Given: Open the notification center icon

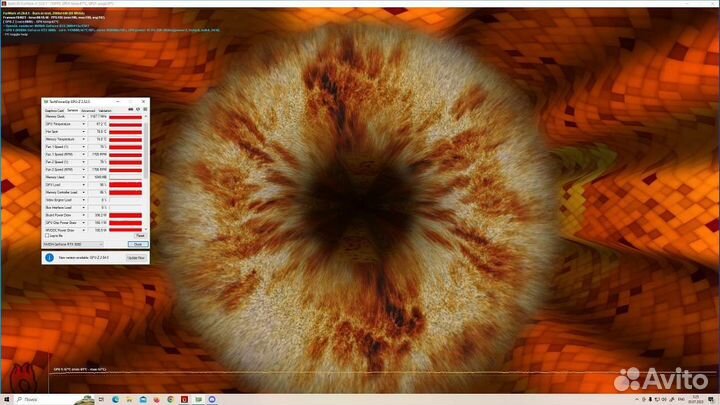Looking at the screenshot, I should tap(712, 399).
